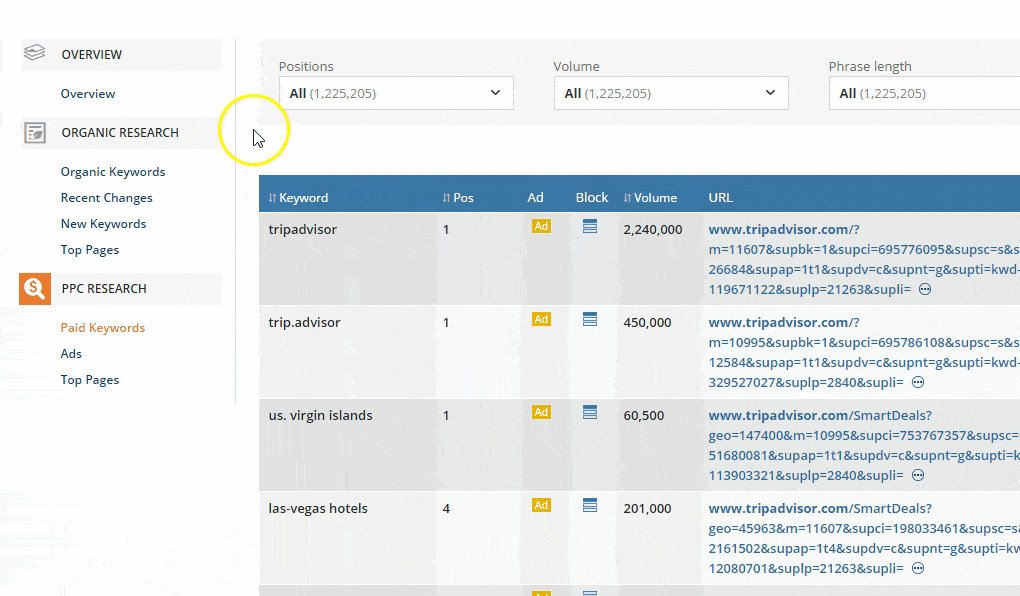The image size is (1020, 596).
Task: Open Ads under PPC Research
Action: [72, 354]
